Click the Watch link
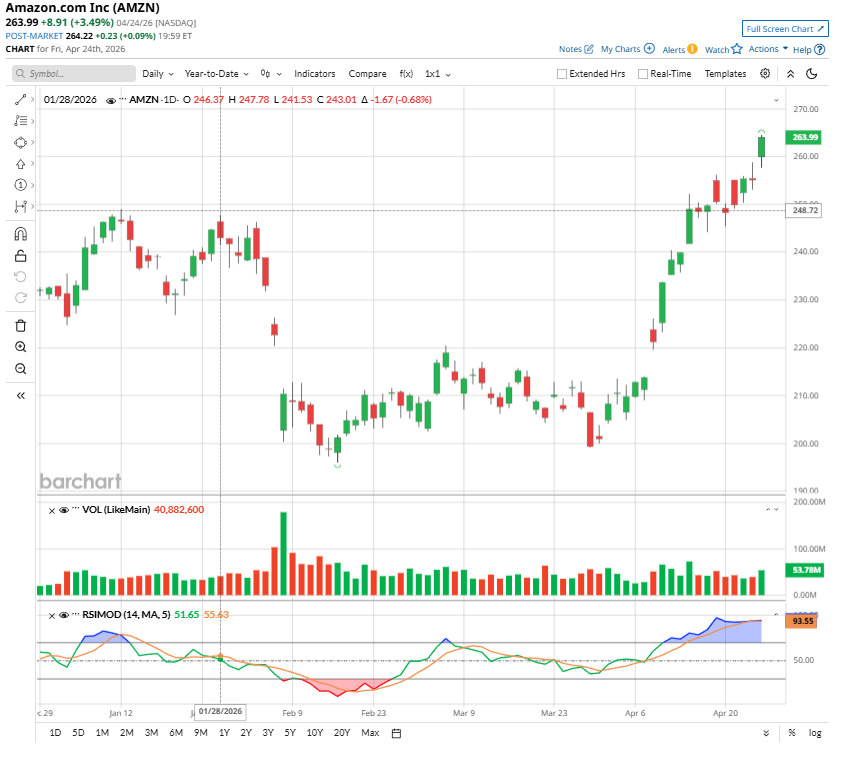 [x=717, y=50]
